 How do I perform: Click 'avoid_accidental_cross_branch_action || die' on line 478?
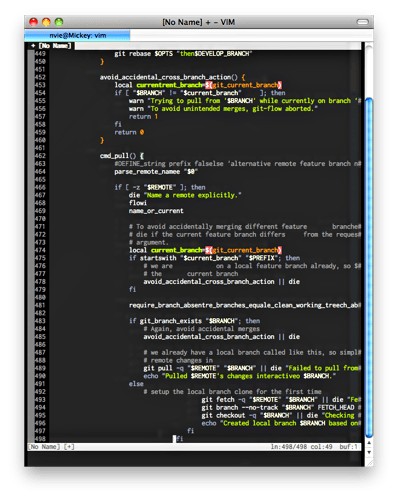click(222, 282)
